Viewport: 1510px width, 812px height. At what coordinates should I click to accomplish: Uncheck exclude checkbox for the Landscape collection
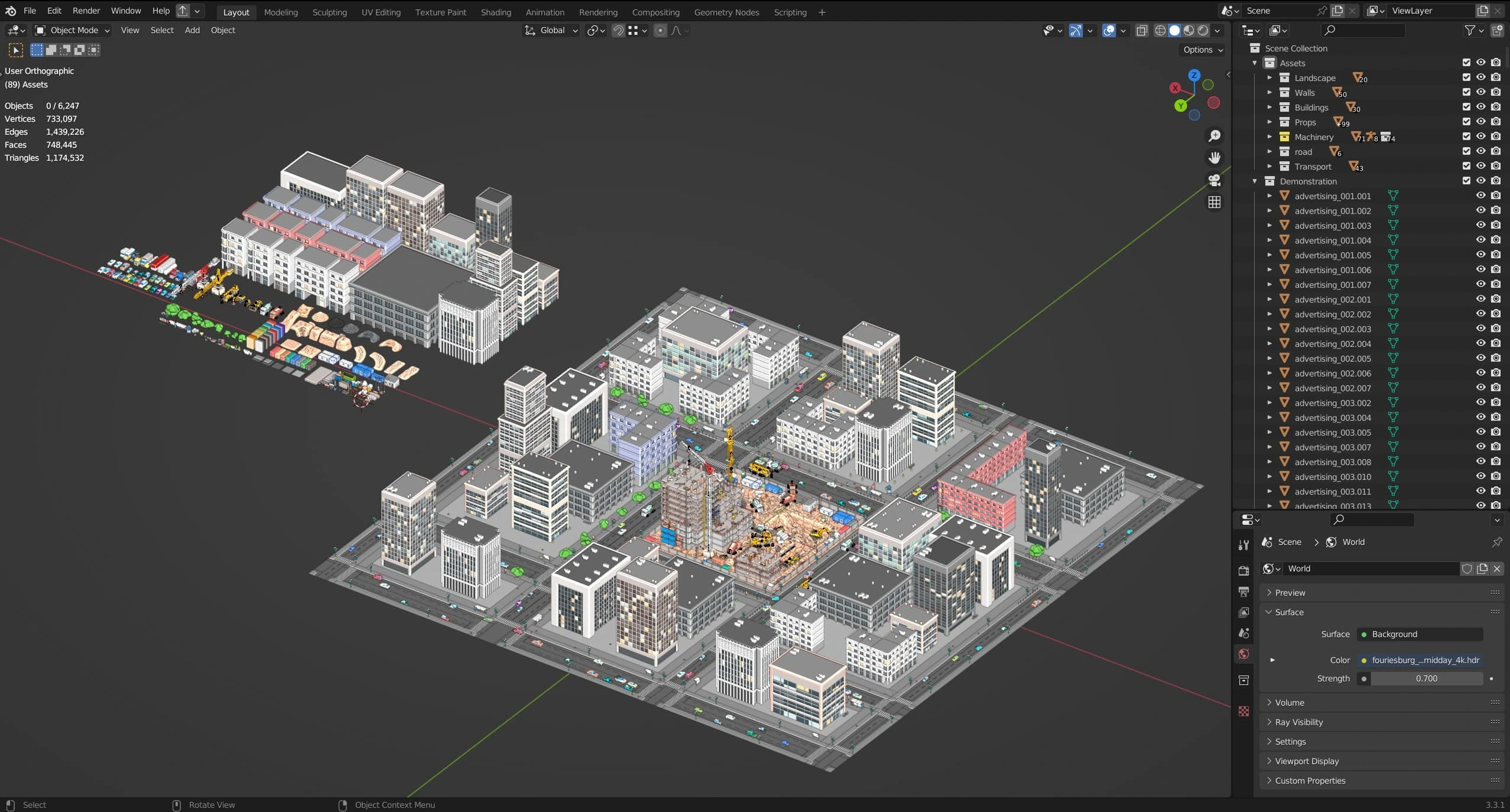click(1466, 77)
